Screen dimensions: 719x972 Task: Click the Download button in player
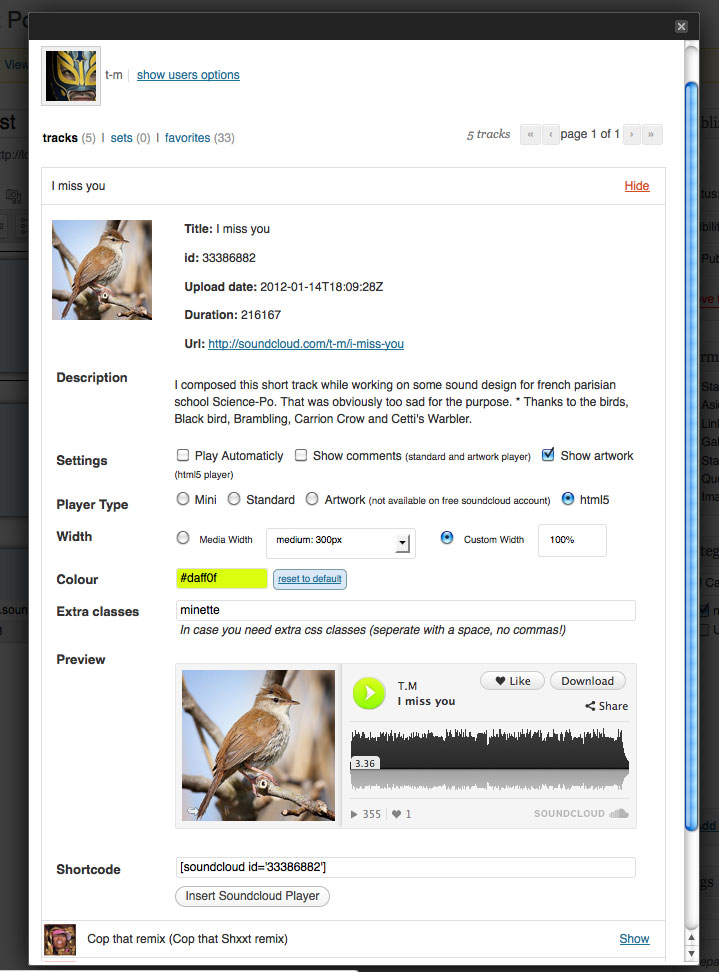tap(588, 681)
